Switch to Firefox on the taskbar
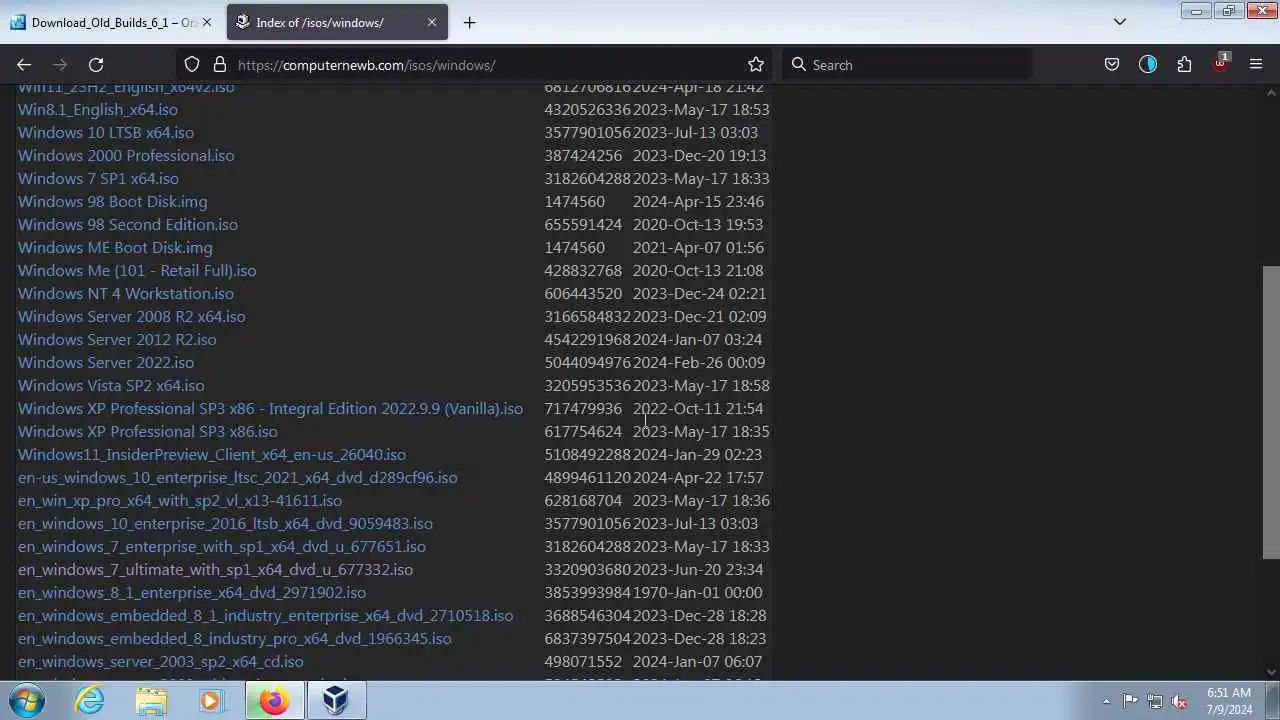The image size is (1280, 720). point(274,700)
